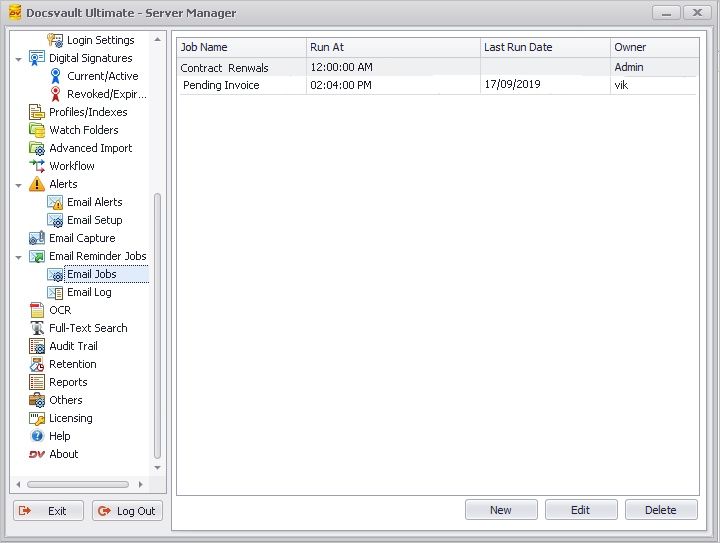Click the Workflow icon in sidebar

coord(37,166)
